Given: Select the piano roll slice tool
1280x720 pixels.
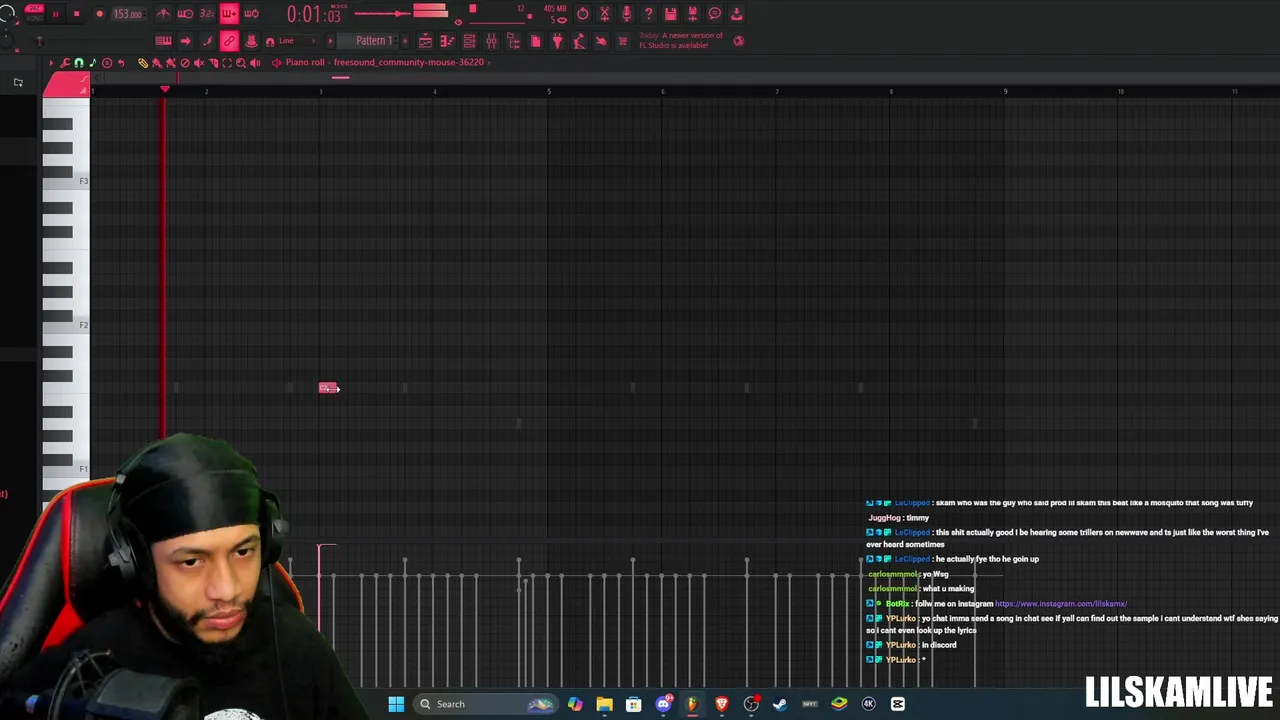Looking at the screenshot, I should tap(213, 62).
